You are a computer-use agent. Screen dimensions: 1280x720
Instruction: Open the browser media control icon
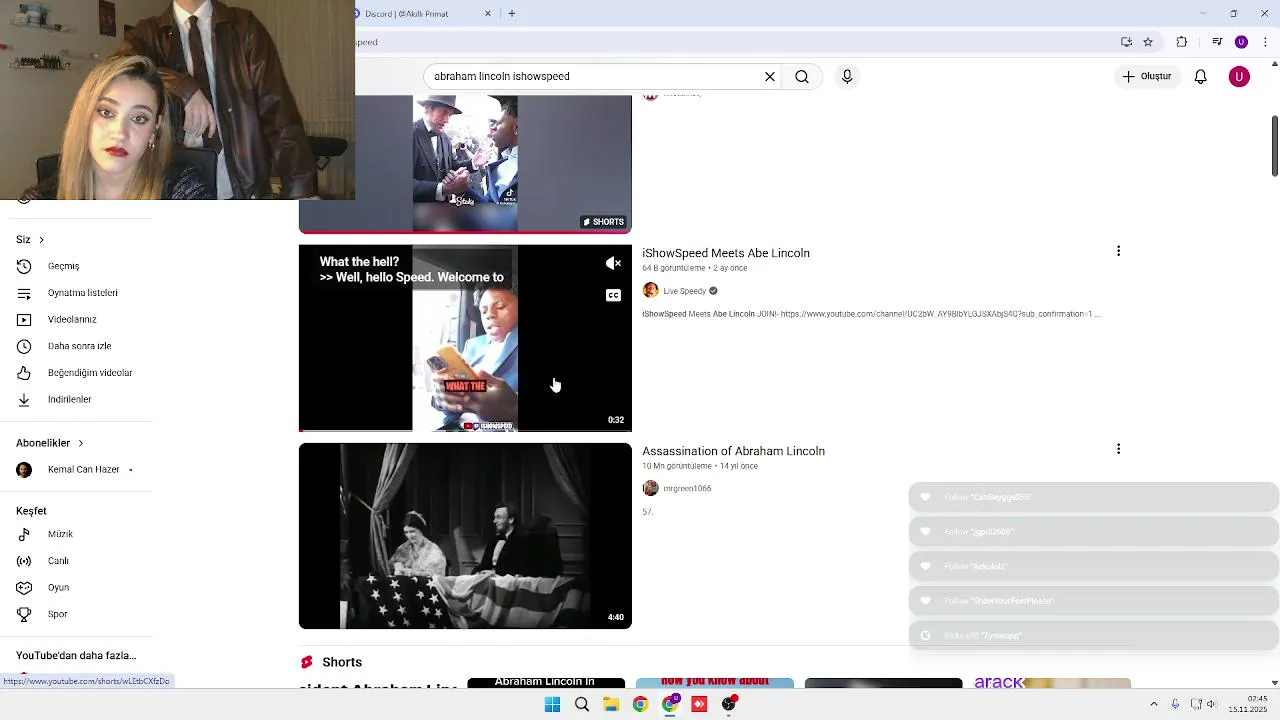1217,42
